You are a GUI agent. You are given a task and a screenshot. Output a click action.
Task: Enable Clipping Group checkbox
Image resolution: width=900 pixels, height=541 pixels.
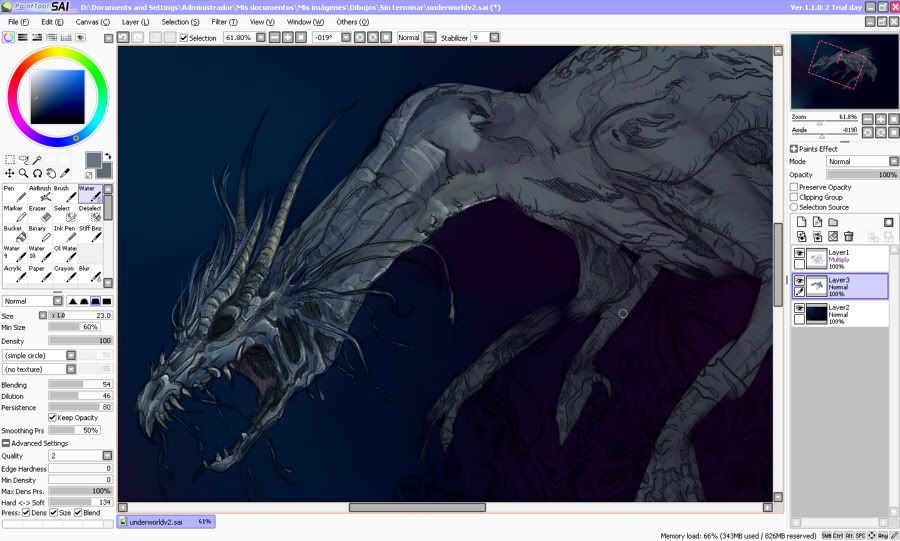coord(794,197)
